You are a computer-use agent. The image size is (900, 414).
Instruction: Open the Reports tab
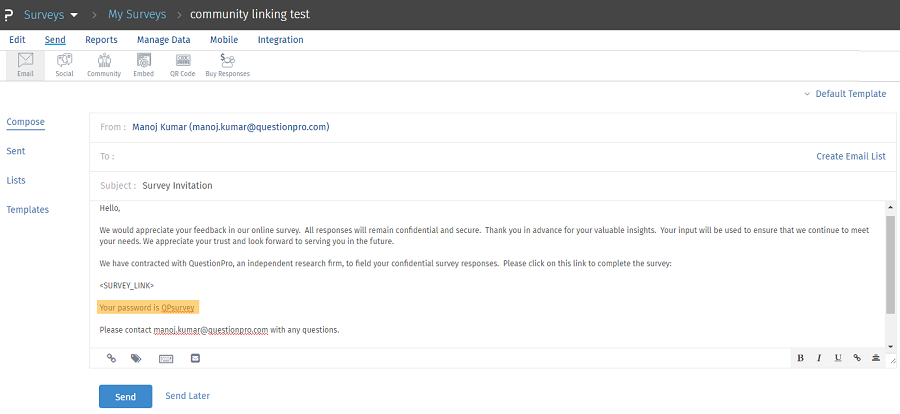click(101, 40)
